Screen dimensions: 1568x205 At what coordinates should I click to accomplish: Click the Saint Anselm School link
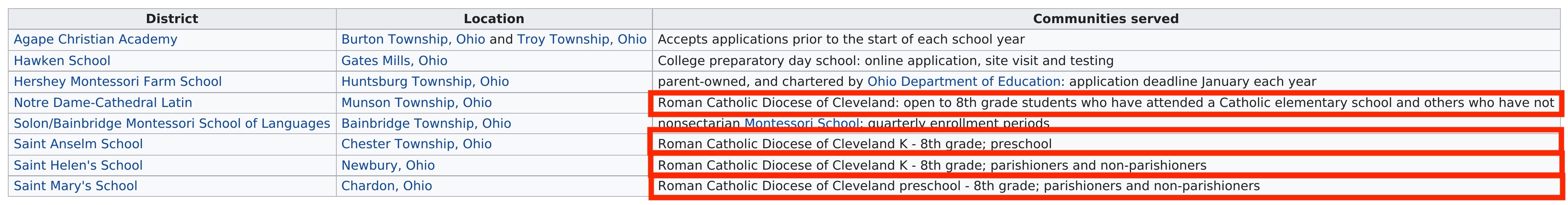(78, 144)
